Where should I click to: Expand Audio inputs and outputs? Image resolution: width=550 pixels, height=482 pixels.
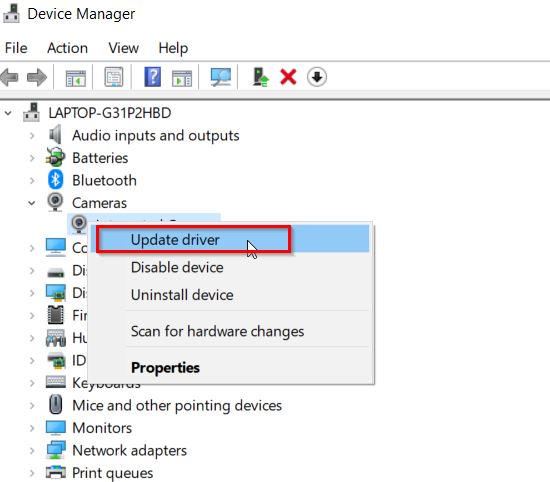pos(32,136)
